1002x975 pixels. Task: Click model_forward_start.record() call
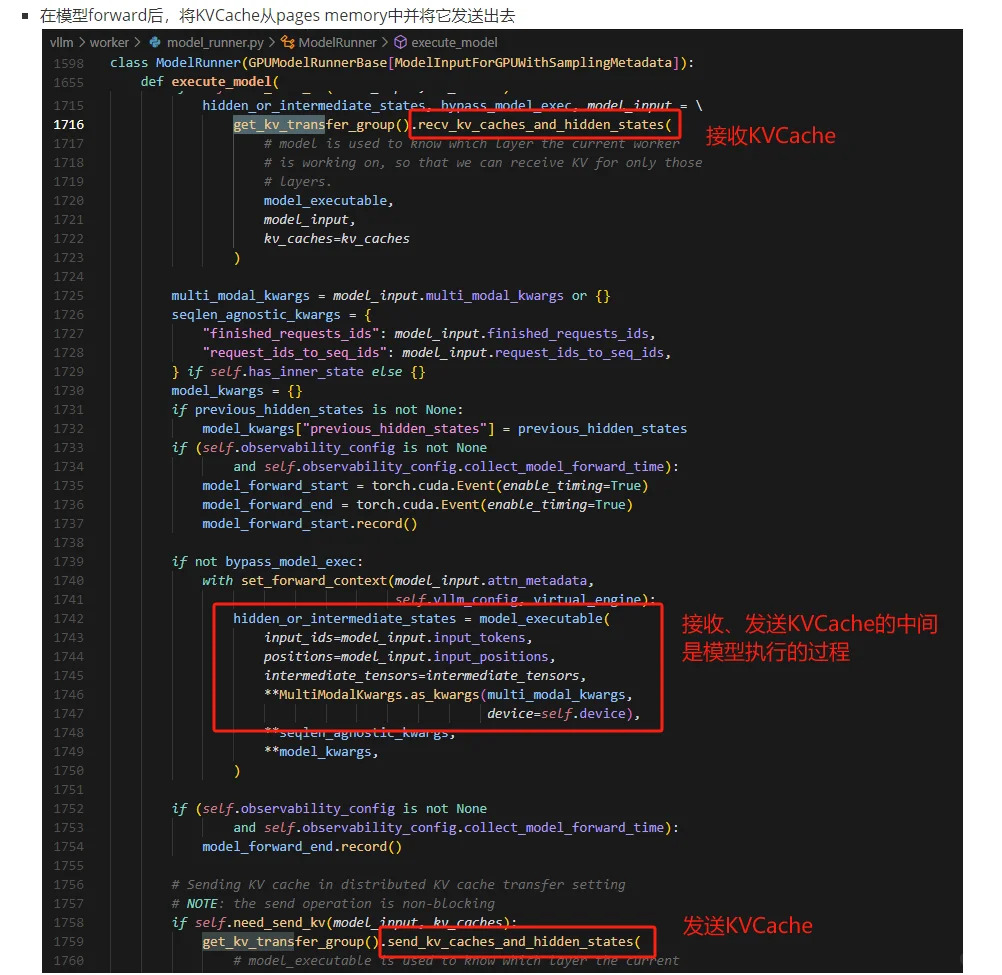pos(310,524)
